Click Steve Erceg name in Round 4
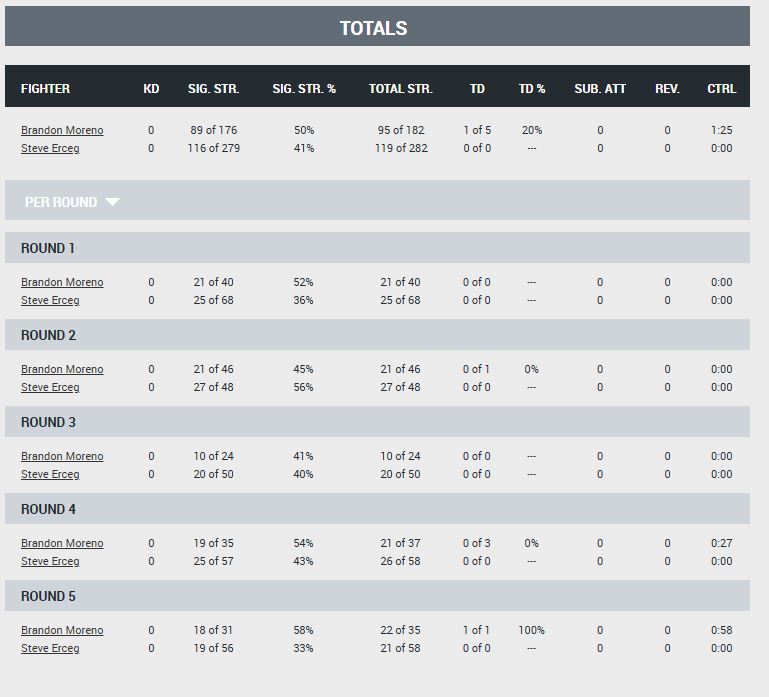Screen dimensions: 769x697 coord(50,561)
